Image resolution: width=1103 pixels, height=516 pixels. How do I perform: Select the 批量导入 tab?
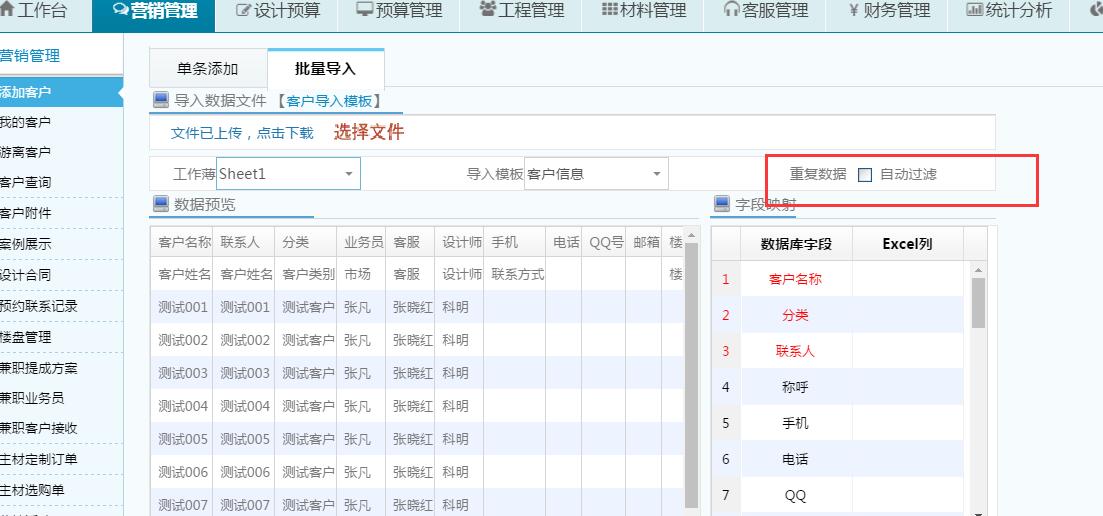tap(325, 69)
